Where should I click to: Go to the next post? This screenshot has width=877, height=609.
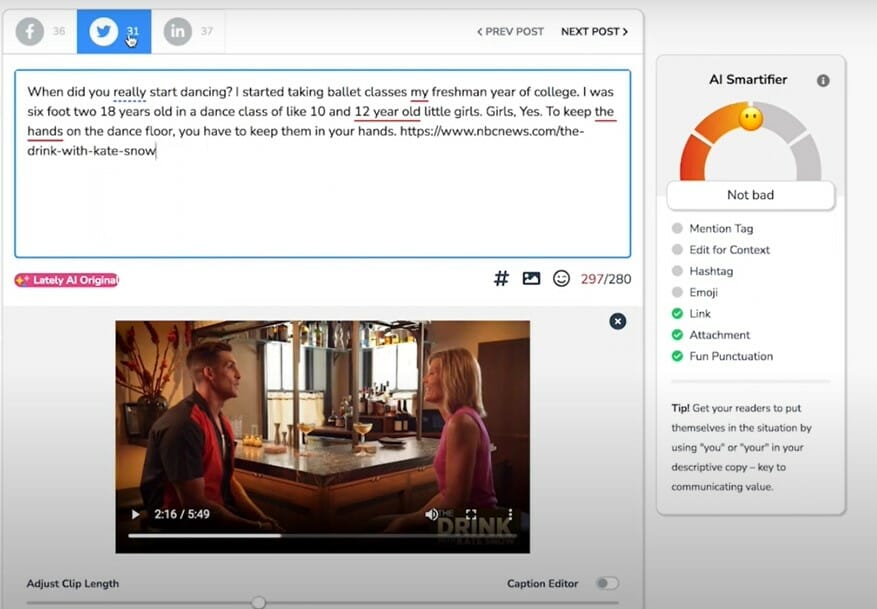594,32
